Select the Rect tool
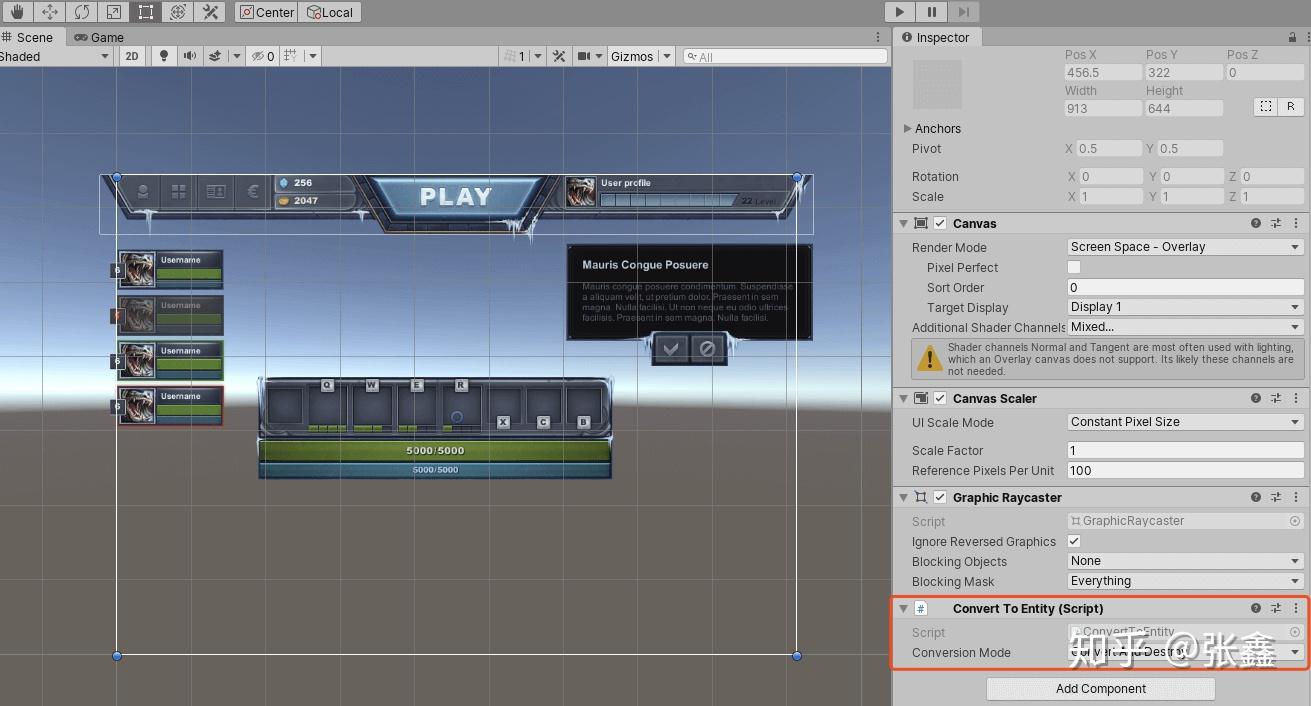This screenshot has height=706, width=1311. click(145, 12)
